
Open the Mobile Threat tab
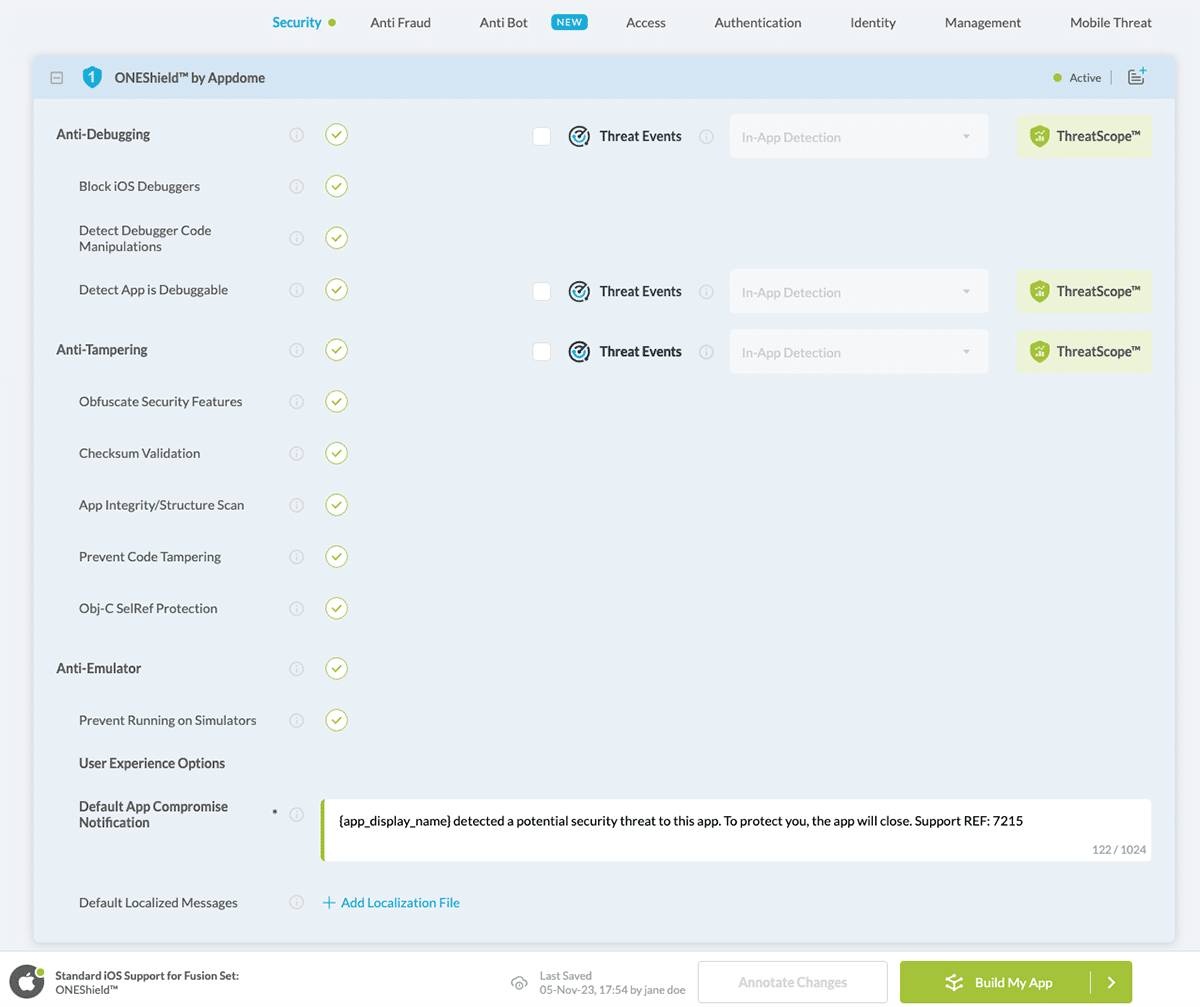tap(1110, 22)
